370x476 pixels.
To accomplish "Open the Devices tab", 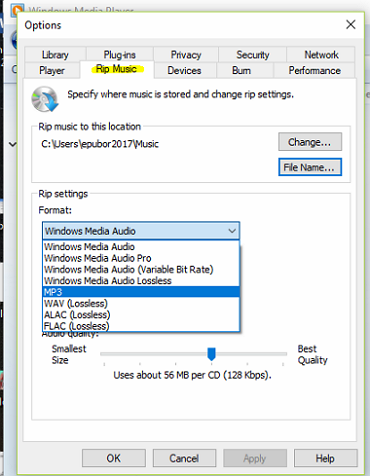I will click(184, 70).
